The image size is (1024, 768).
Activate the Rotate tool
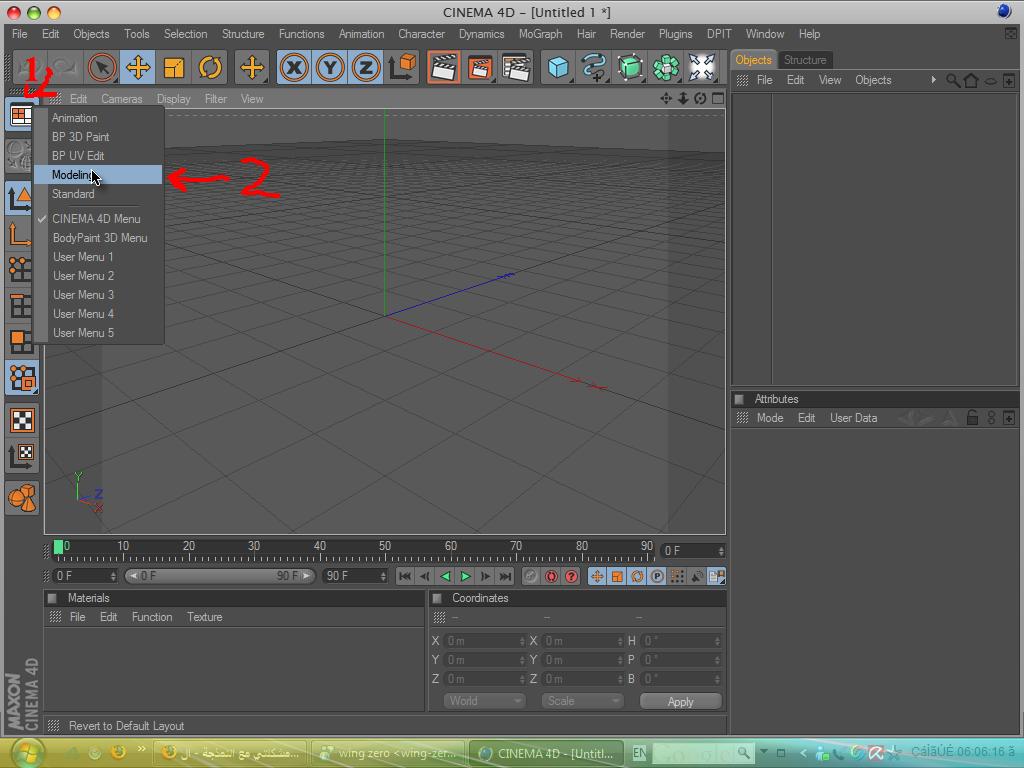210,67
